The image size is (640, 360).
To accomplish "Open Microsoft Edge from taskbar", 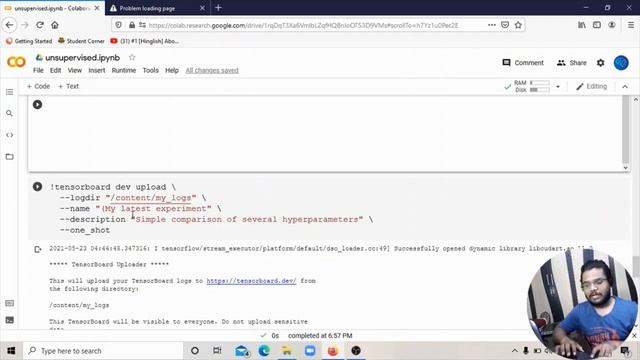I will click(264, 351).
